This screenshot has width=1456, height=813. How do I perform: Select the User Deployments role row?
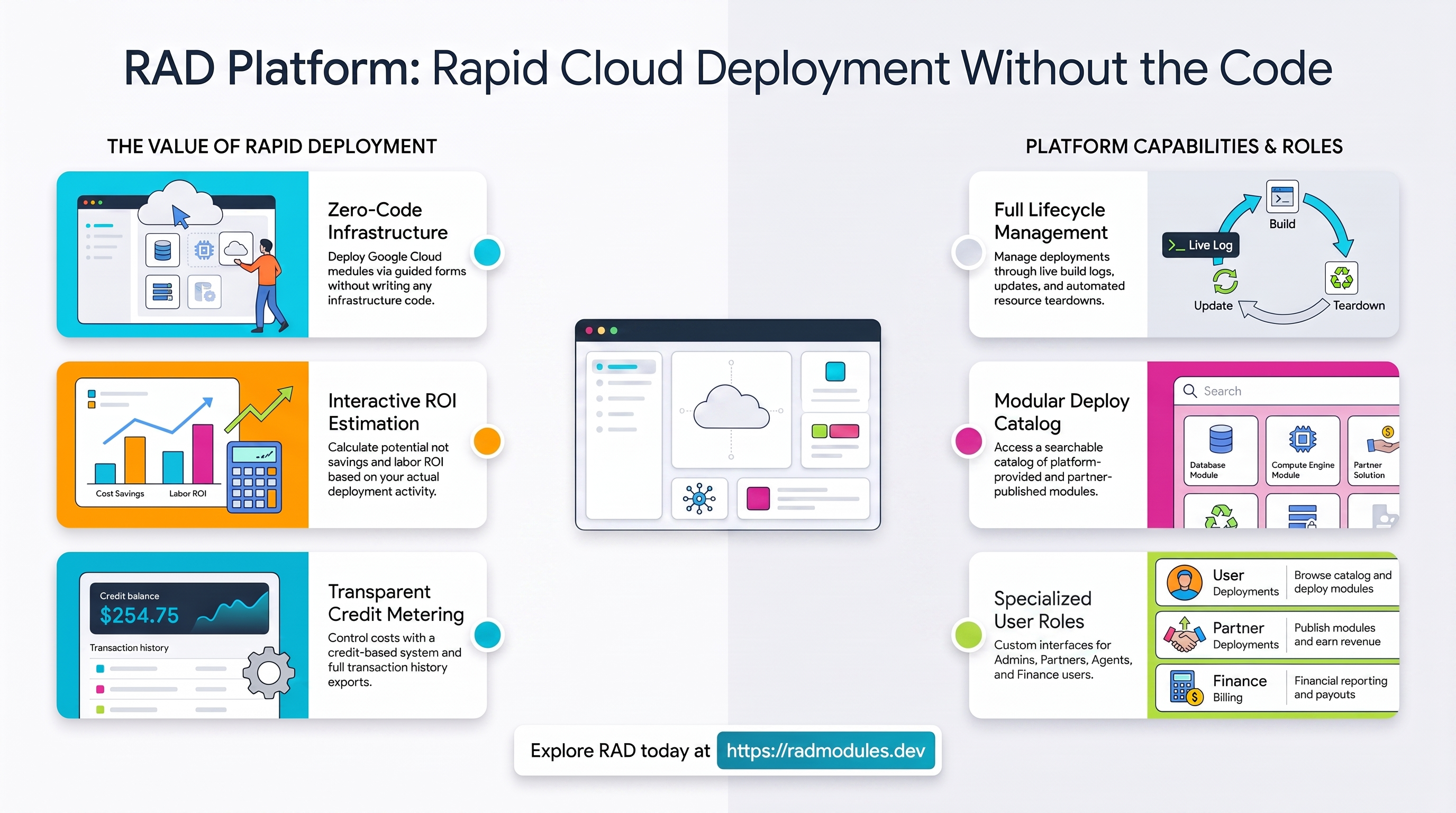(x=1277, y=582)
